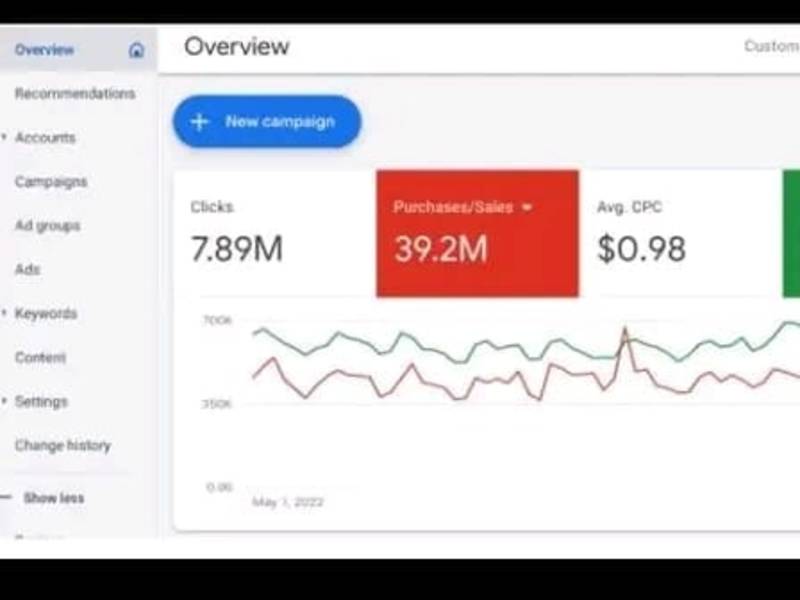Expand the Accounts section arrow

(x=4, y=137)
